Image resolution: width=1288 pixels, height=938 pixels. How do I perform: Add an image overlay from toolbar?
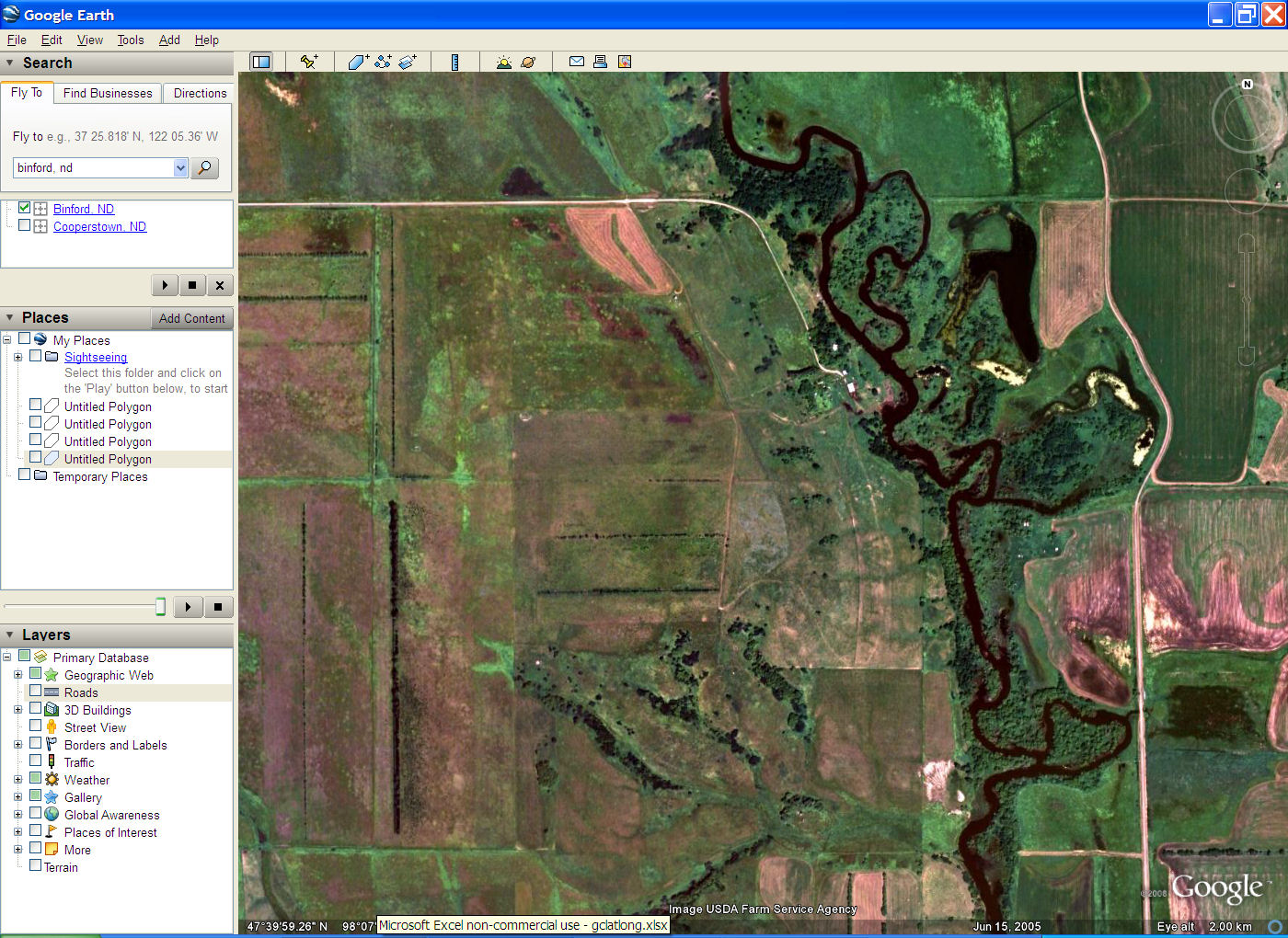[x=408, y=62]
